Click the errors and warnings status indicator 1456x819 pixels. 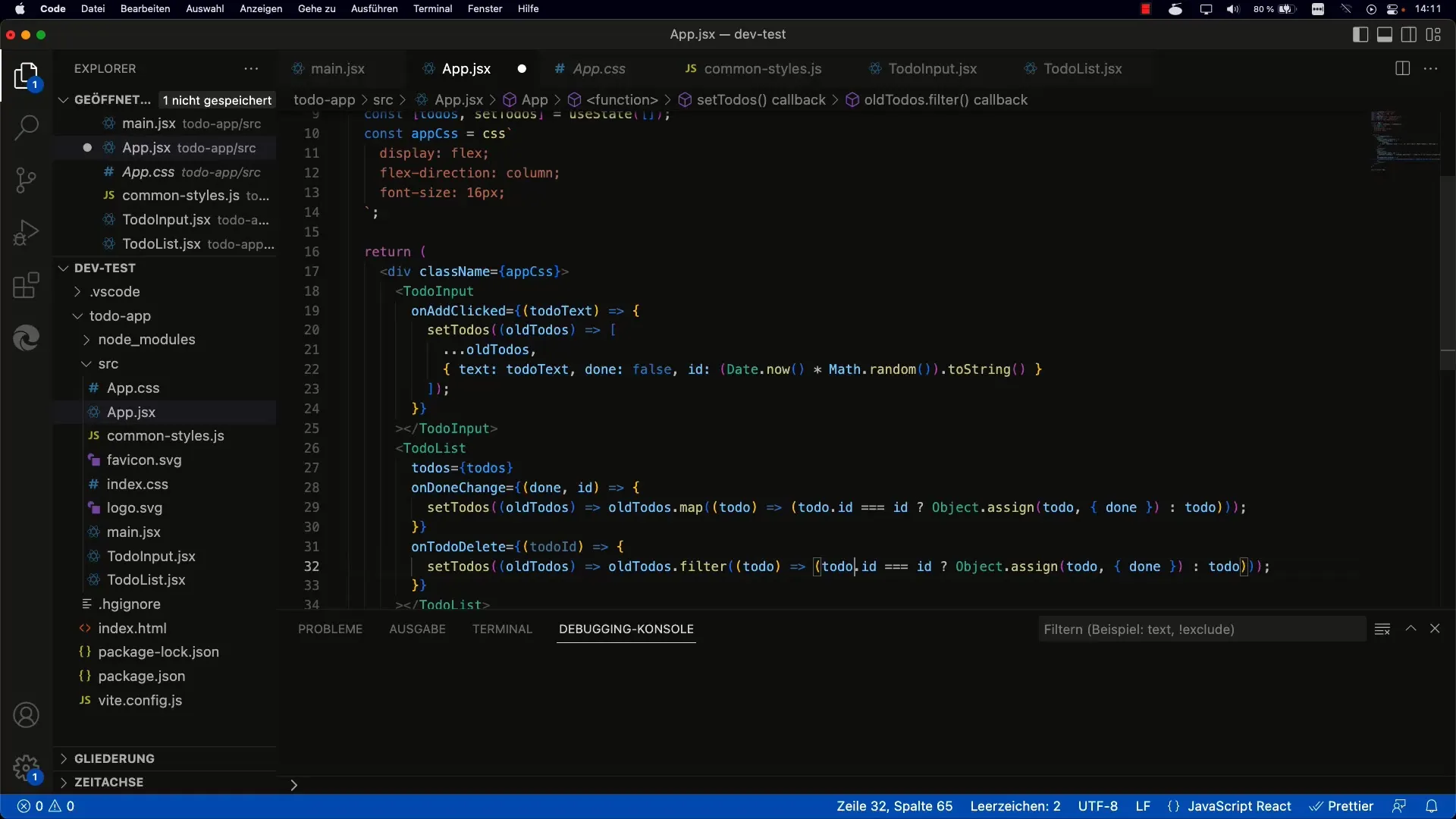coord(45,806)
